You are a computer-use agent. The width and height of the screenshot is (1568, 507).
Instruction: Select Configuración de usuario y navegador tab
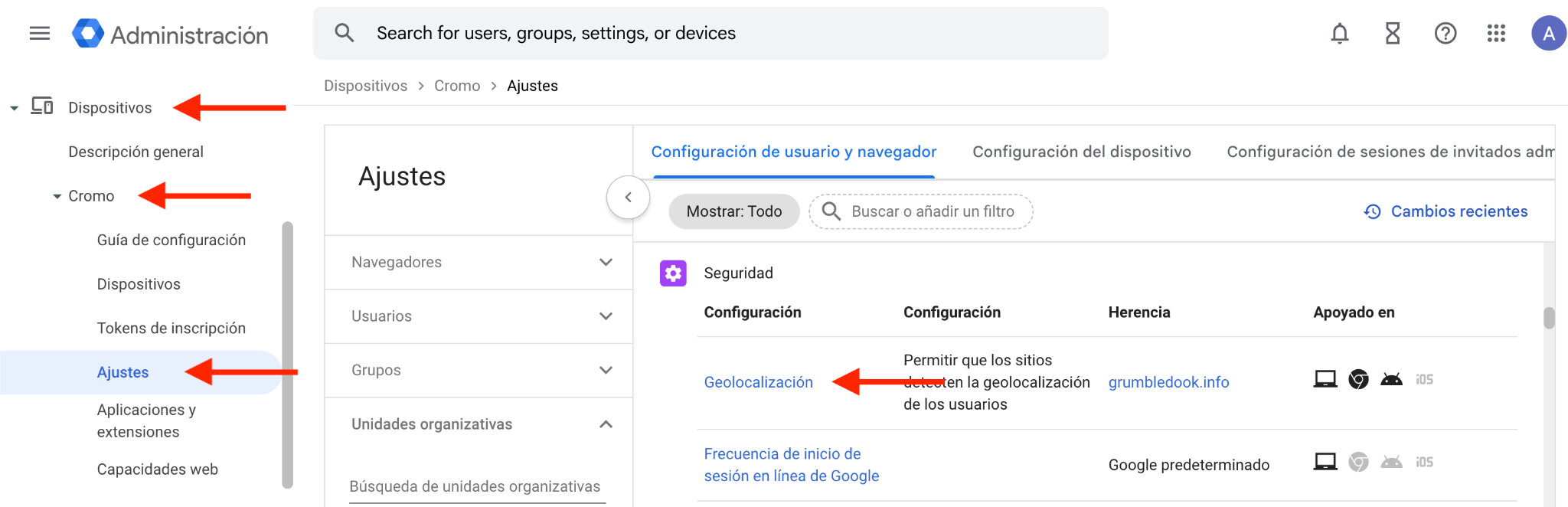[x=793, y=152]
